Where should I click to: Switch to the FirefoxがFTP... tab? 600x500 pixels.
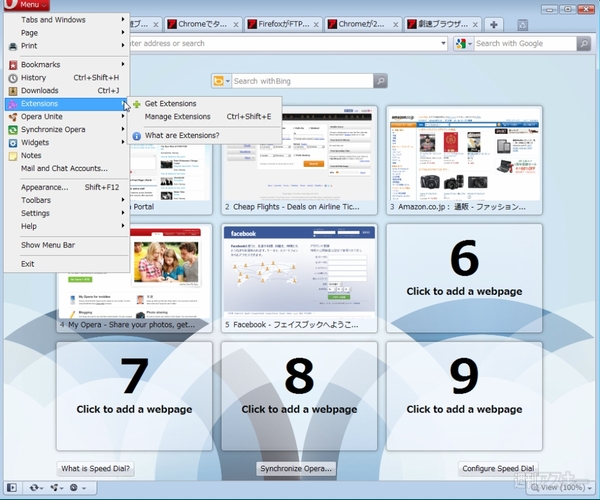[283, 24]
